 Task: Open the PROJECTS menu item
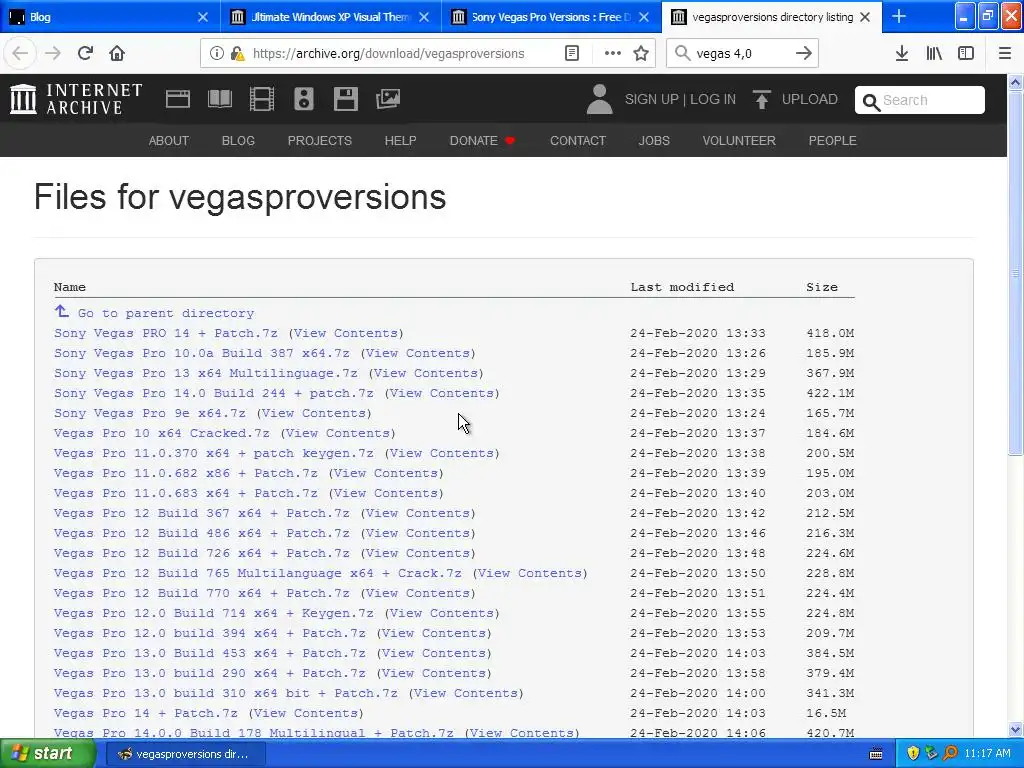(320, 140)
